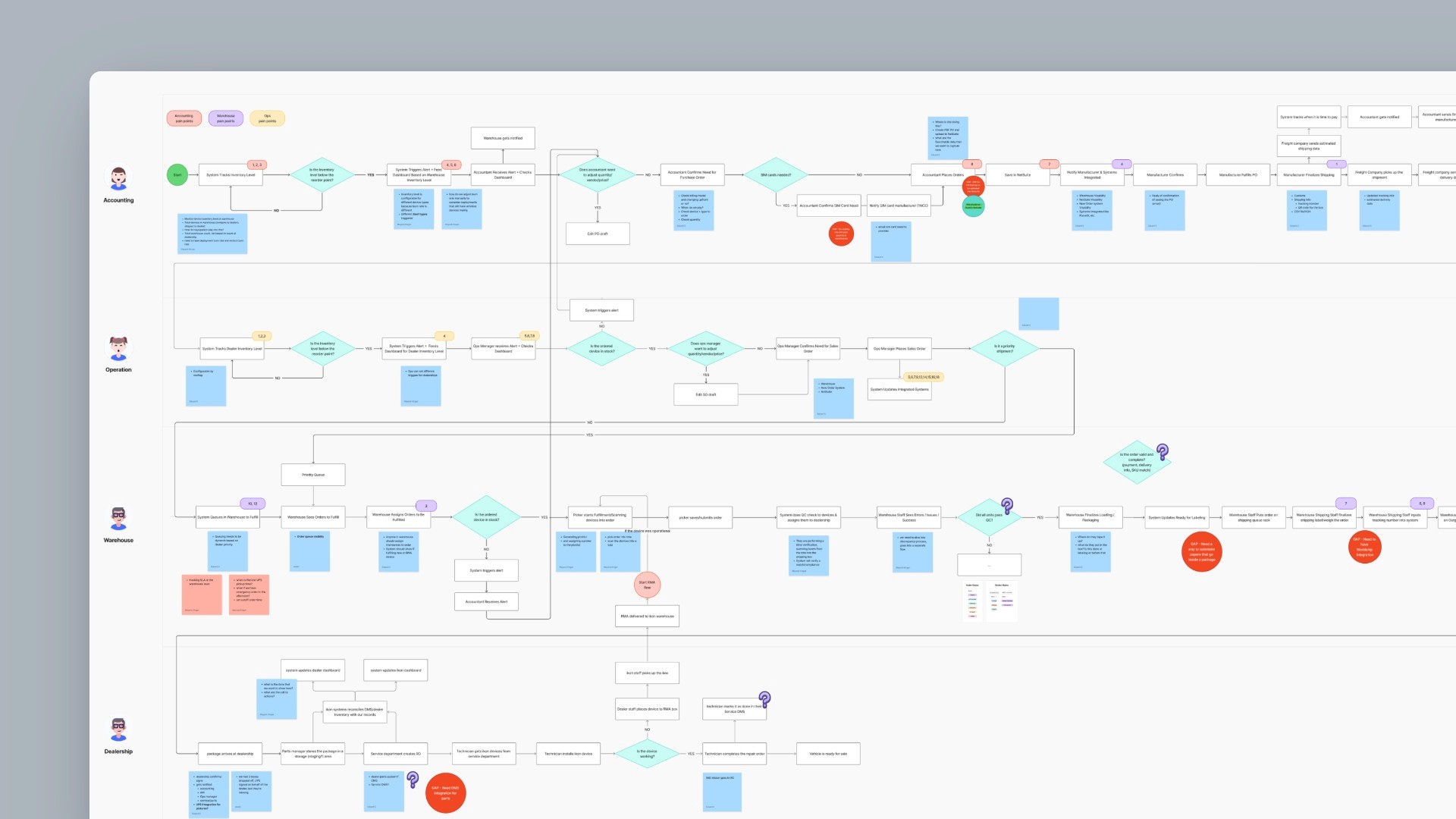
Task: Click question mark near dealer parts system note
Action: click(413, 779)
